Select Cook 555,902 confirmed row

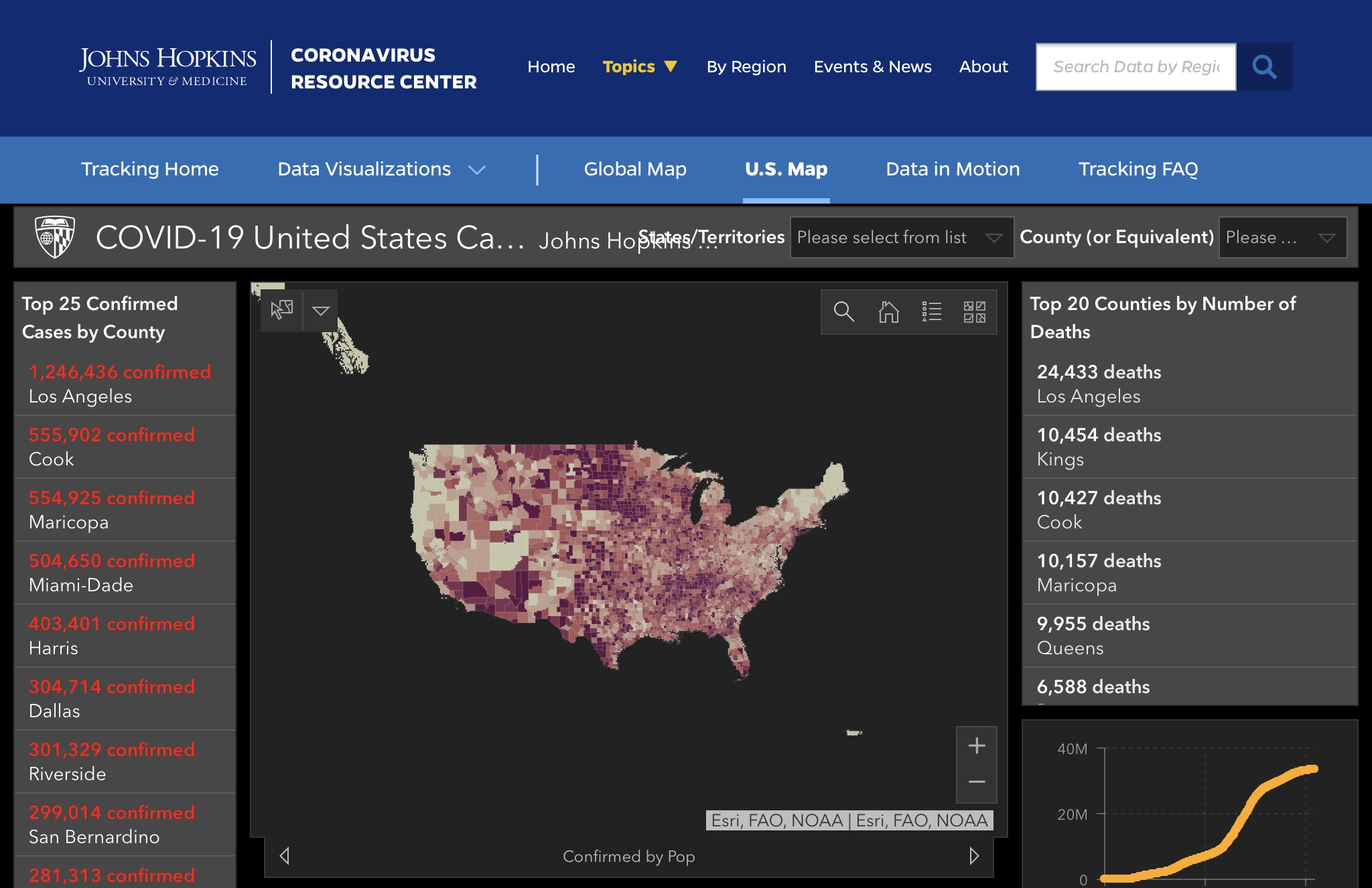tap(125, 447)
